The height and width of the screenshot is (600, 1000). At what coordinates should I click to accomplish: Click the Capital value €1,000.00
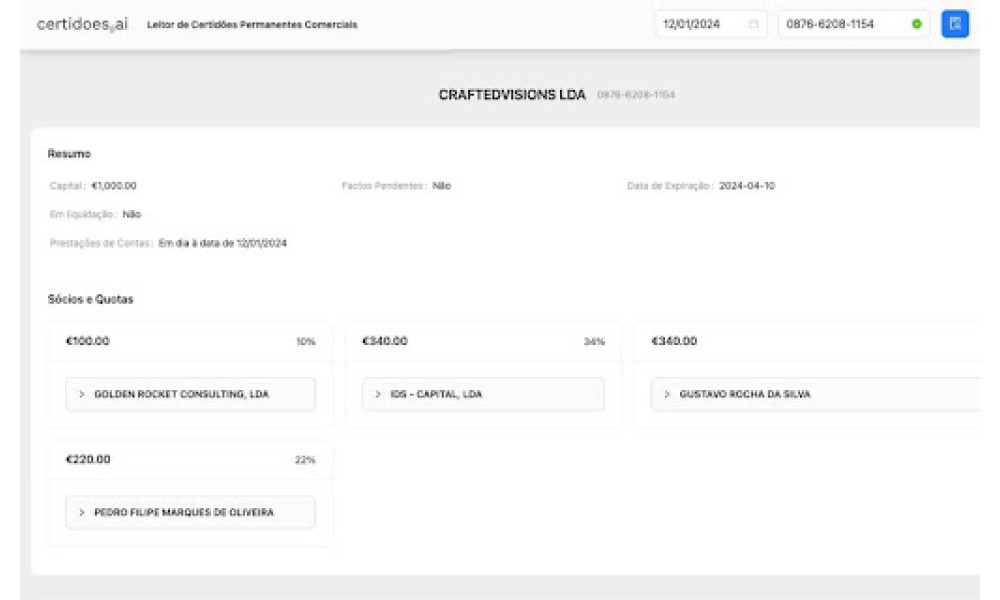coord(114,186)
